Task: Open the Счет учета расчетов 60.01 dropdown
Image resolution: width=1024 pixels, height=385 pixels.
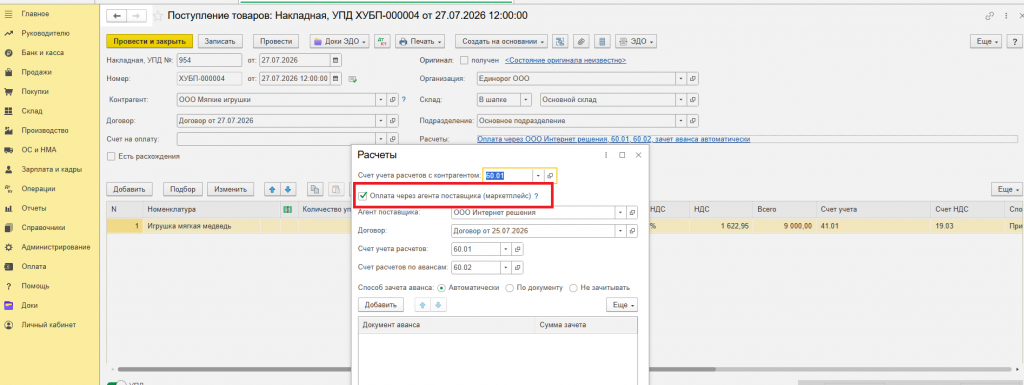Action: tap(506, 249)
